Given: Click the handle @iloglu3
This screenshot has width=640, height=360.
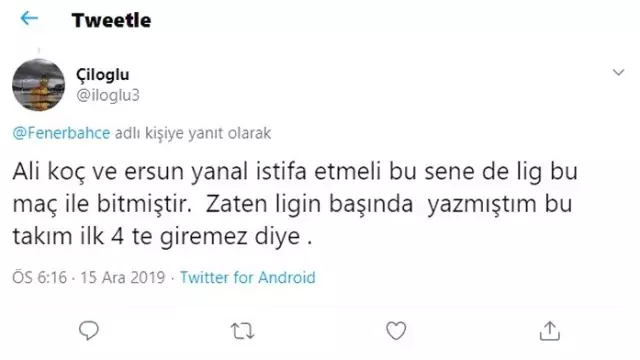Looking at the screenshot, I should (x=108, y=95).
